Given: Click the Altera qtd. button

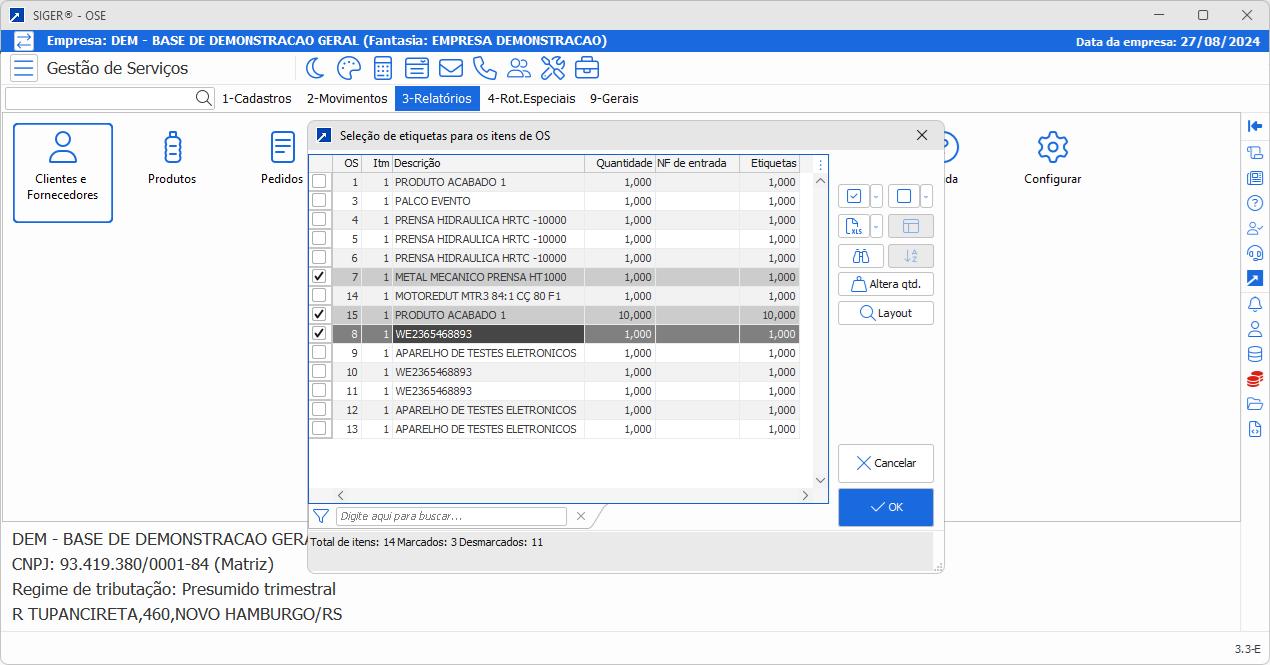Looking at the screenshot, I should [x=885, y=284].
